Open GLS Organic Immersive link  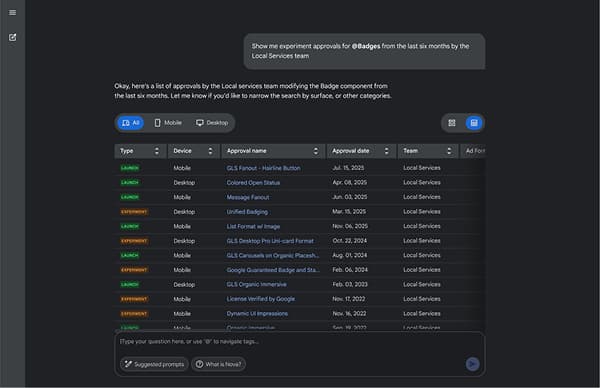click(256, 285)
